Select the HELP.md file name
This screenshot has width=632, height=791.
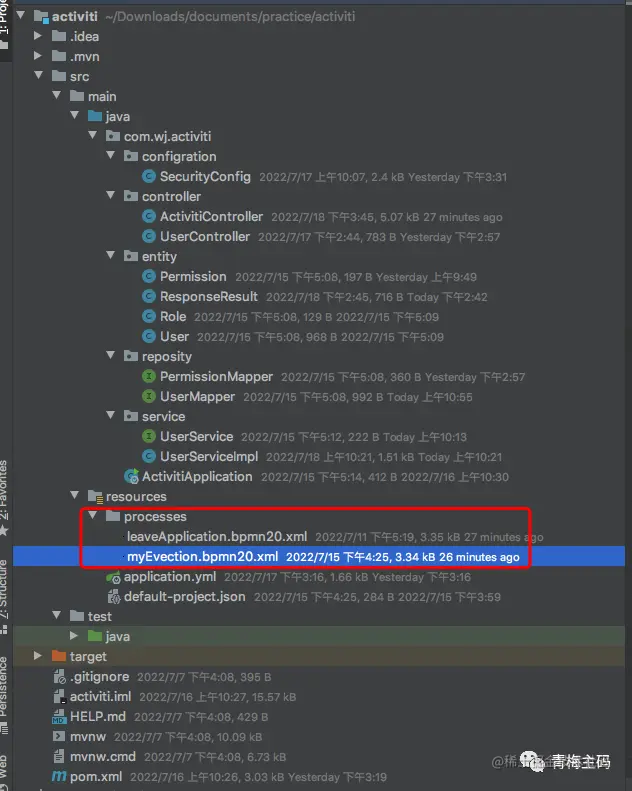click(x=98, y=716)
